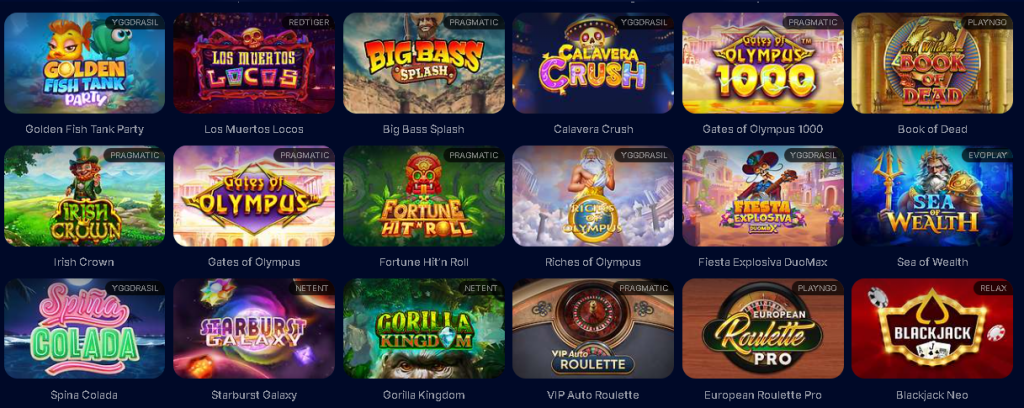Image resolution: width=1024 pixels, height=408 pixels.
Task: Open the Calavera Crush game image
Action: pyautogui.click(x=593, y=63)
